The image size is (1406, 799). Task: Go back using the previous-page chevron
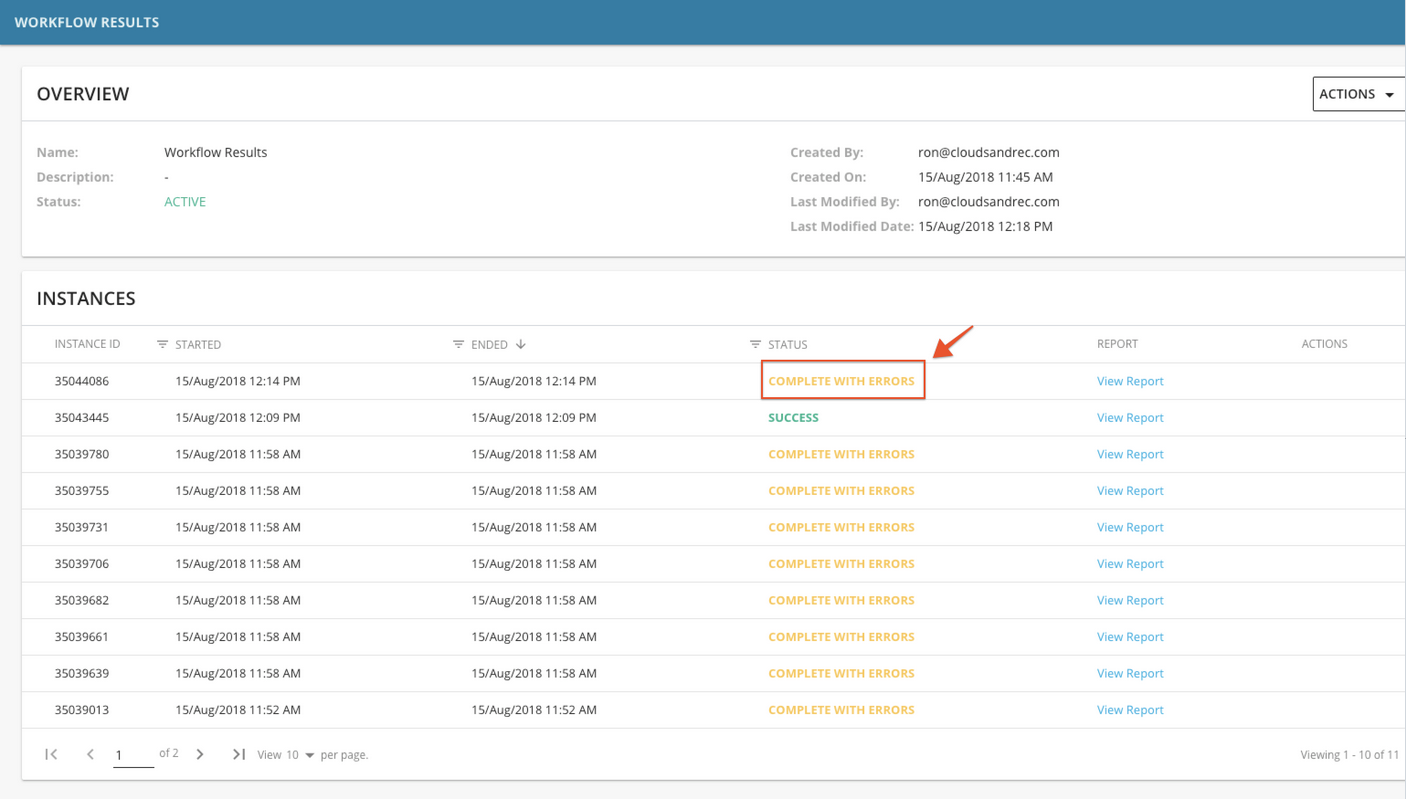pos(89,754)
